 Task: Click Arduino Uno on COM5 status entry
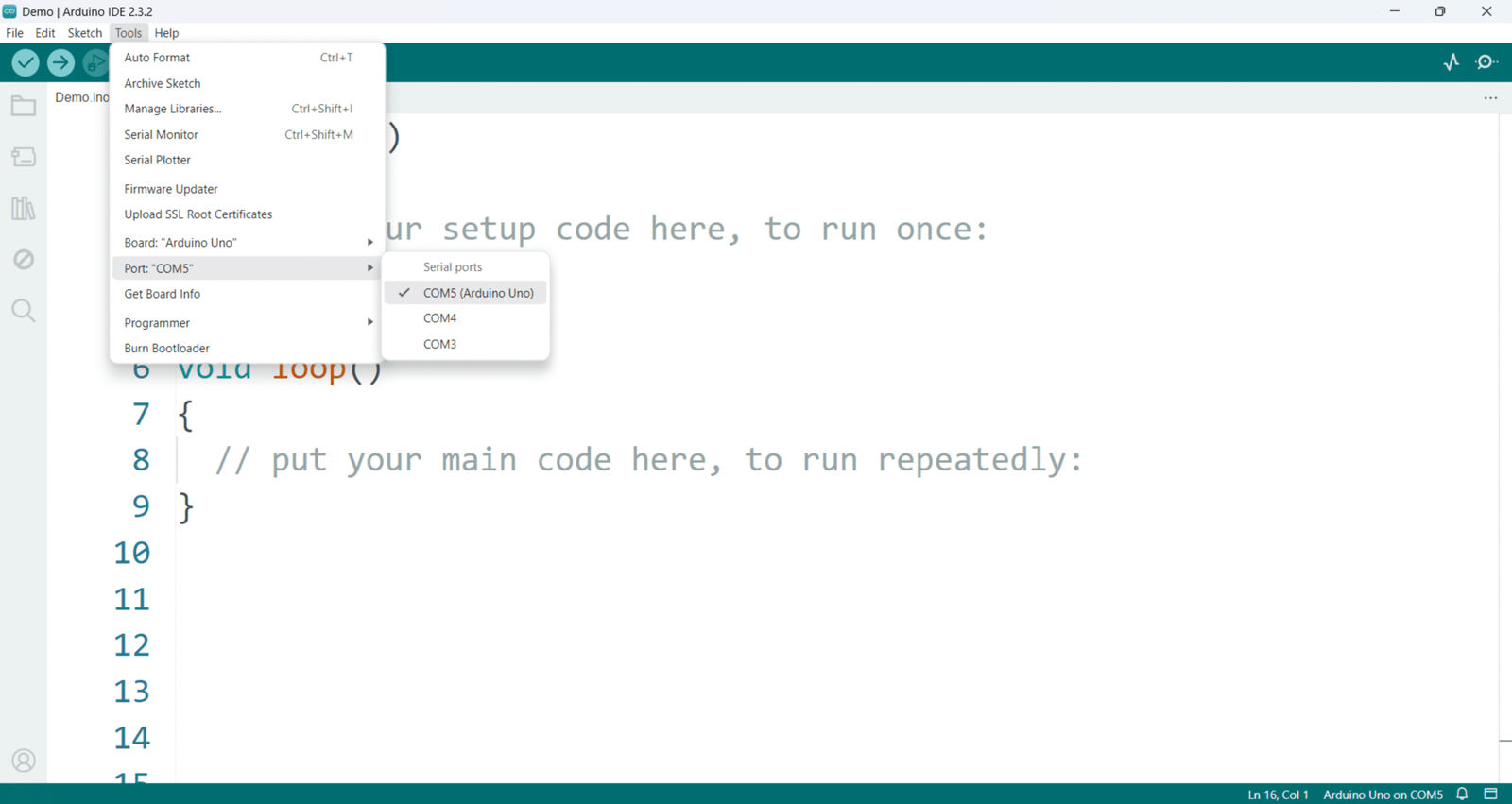(1383, 795)
